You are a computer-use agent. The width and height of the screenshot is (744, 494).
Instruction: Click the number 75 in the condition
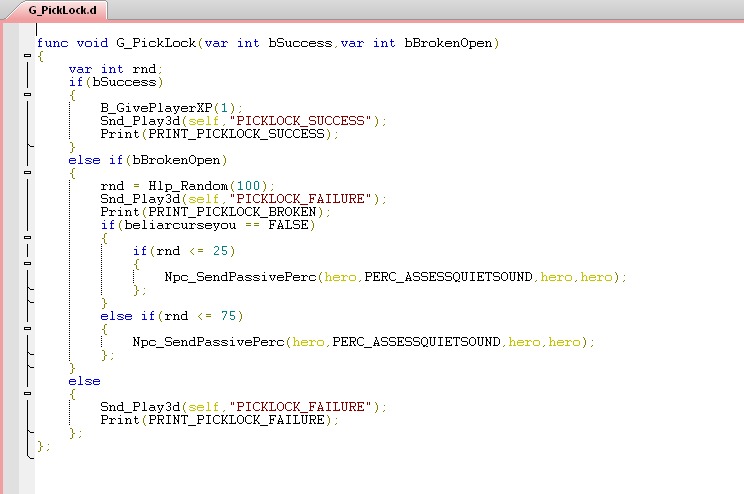[x=228, y=316]
